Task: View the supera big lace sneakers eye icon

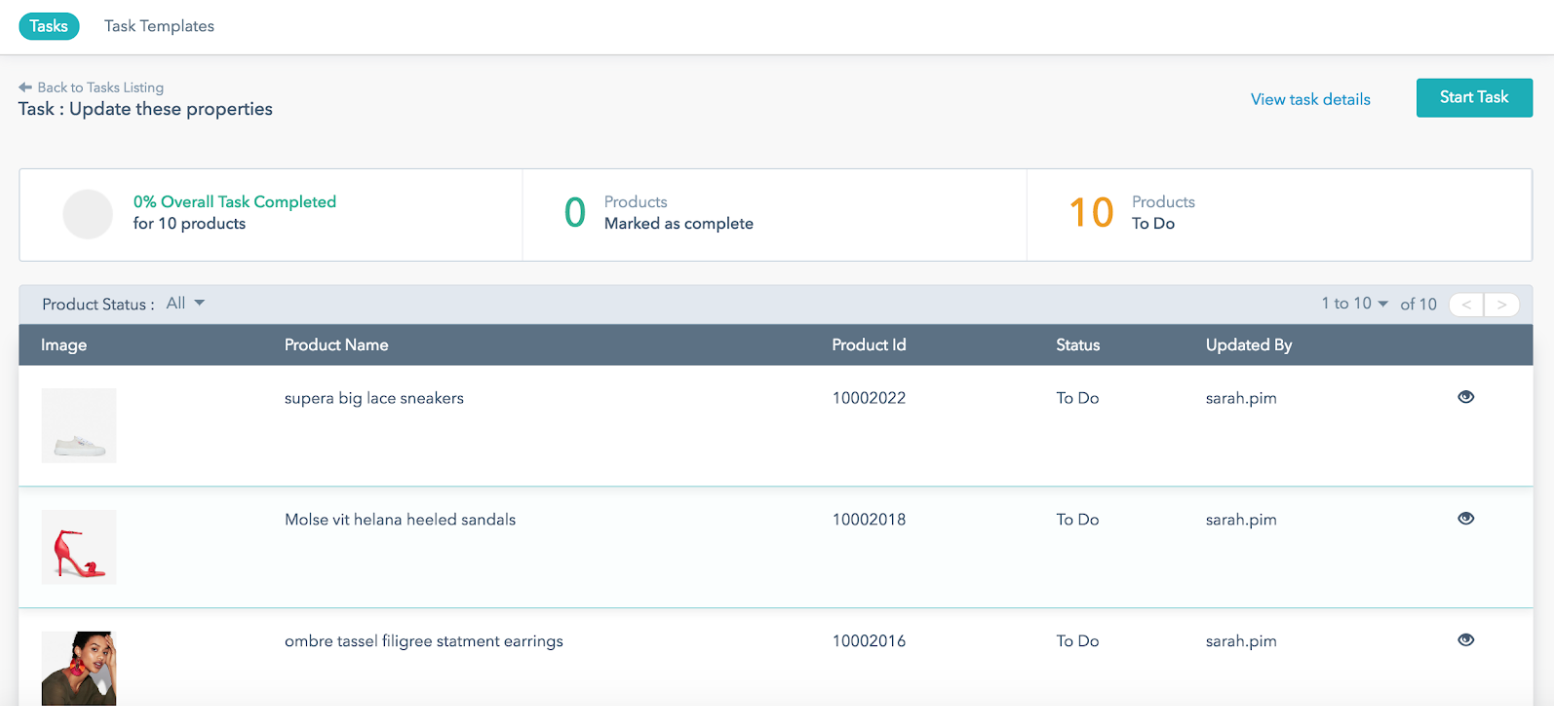Action: 1465,397
